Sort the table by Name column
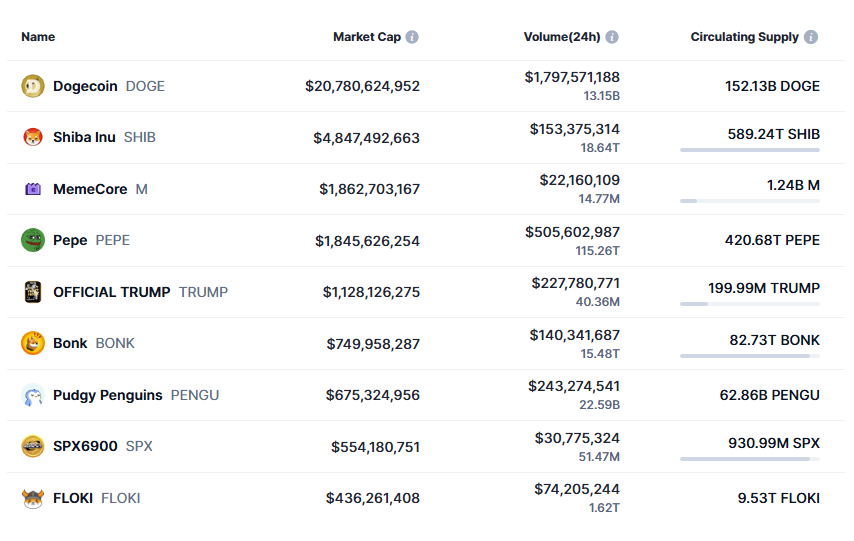854x541 pixels. [38, 37]
